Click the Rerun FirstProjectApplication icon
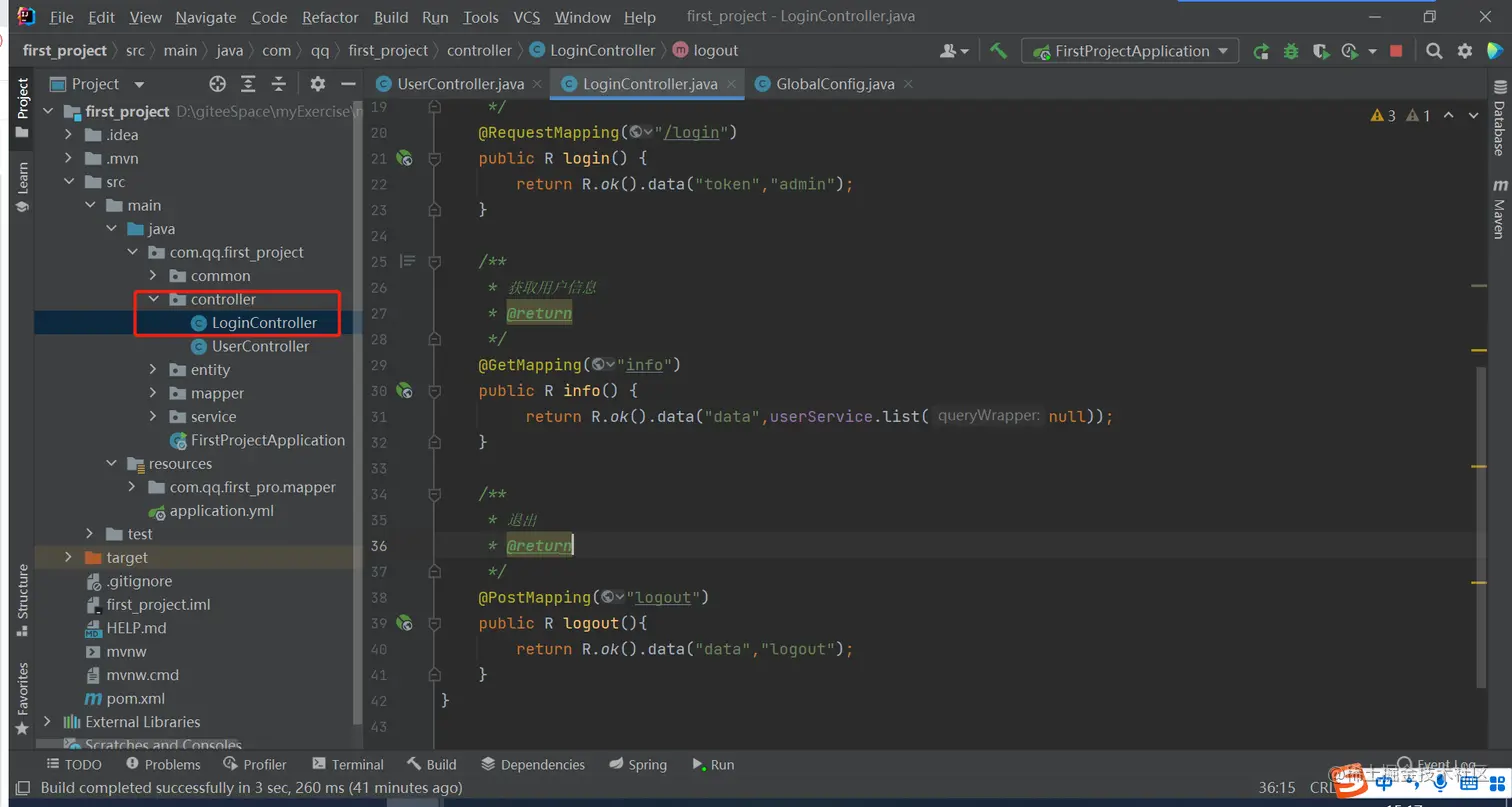Viewport: 1512px width, 807px height. (x=1261, y=51)
